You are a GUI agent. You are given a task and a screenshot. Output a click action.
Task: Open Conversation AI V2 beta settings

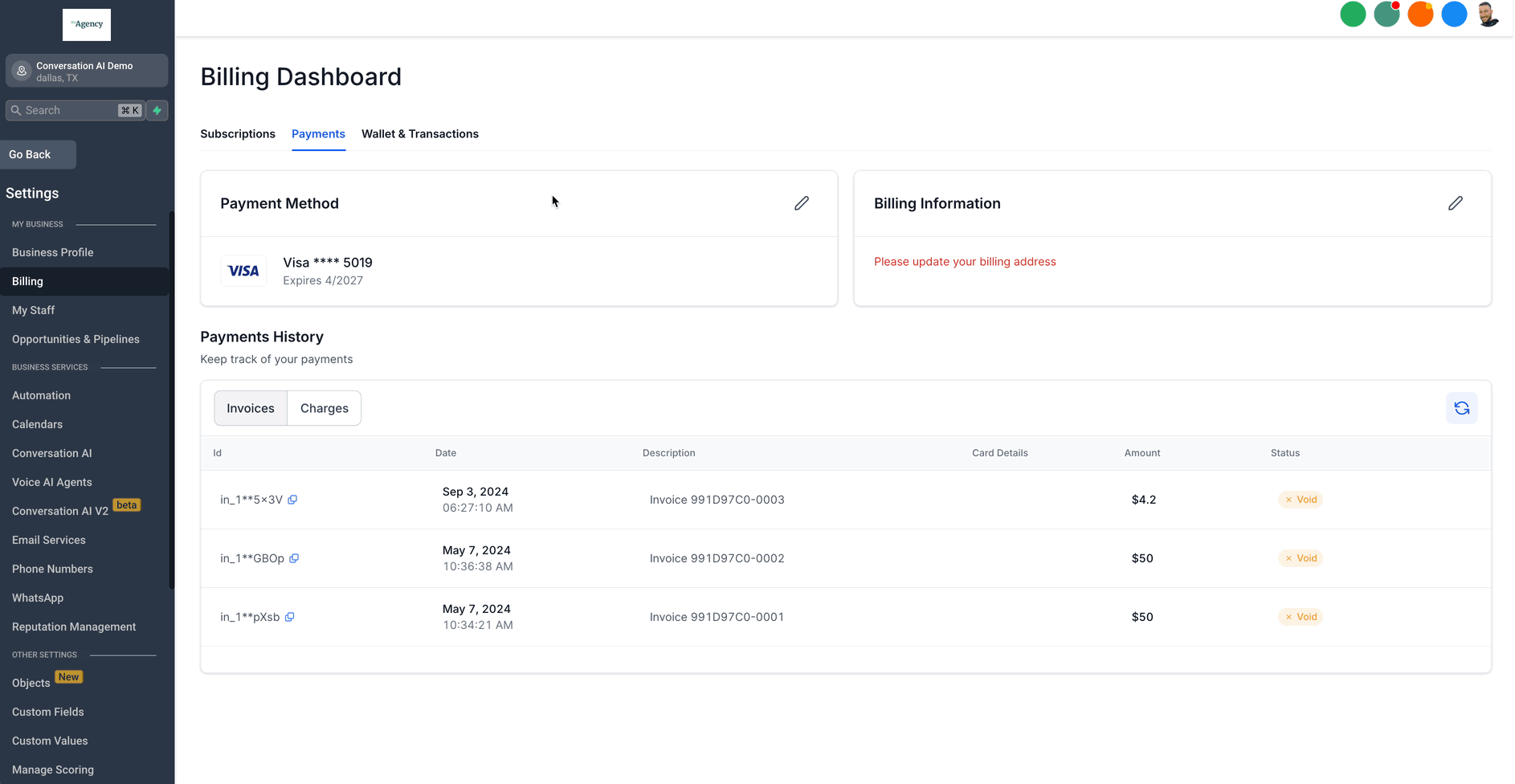pos(60,511)
